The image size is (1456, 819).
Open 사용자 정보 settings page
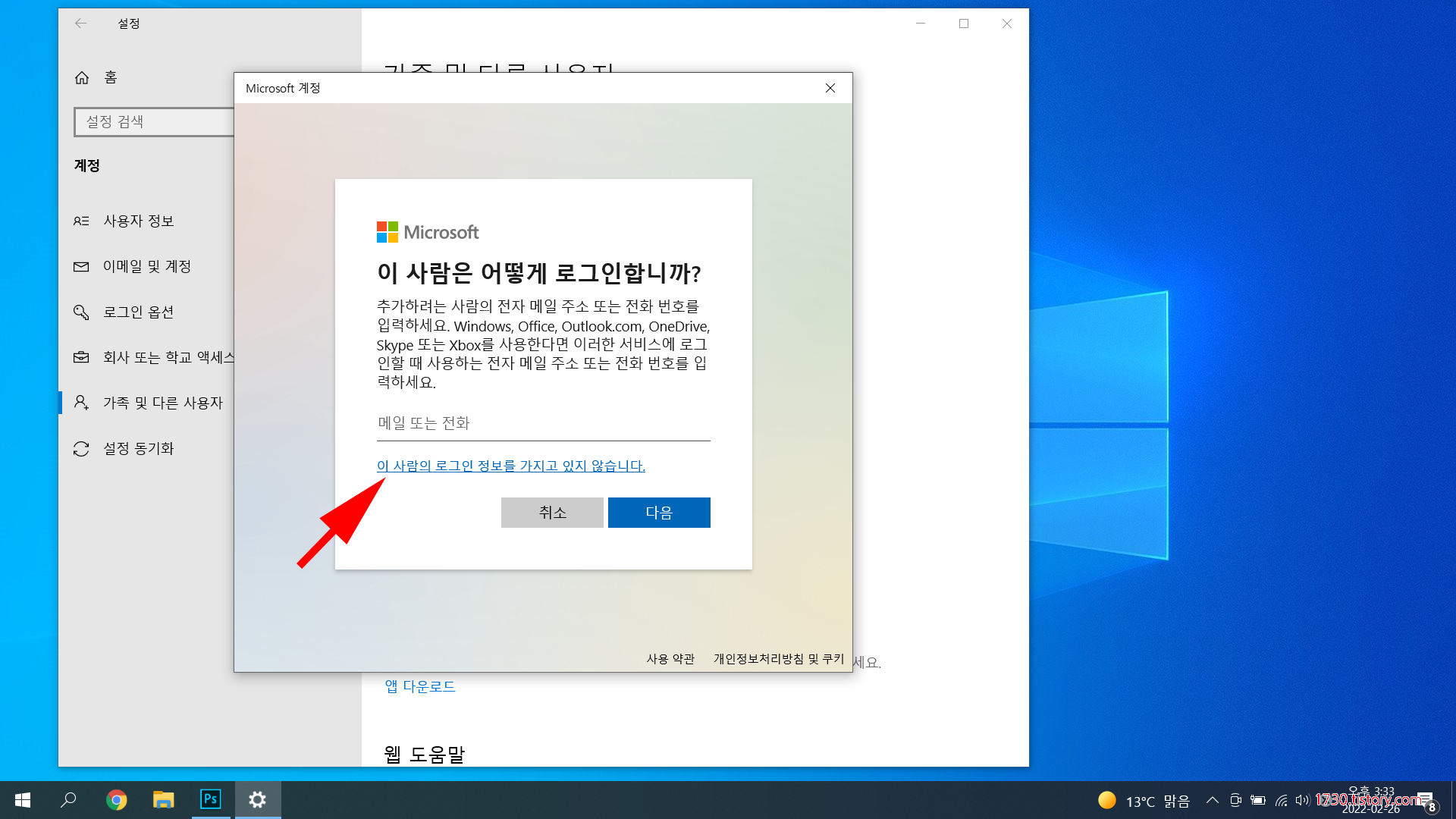tap(138, 221)
